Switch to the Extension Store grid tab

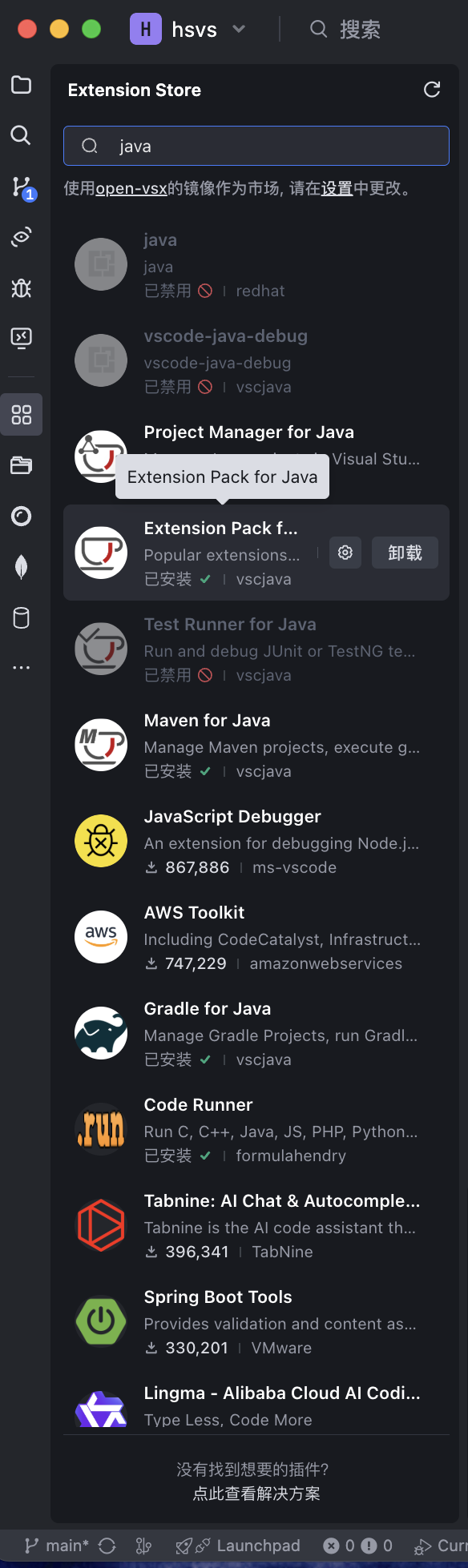[x=21, y=414]
